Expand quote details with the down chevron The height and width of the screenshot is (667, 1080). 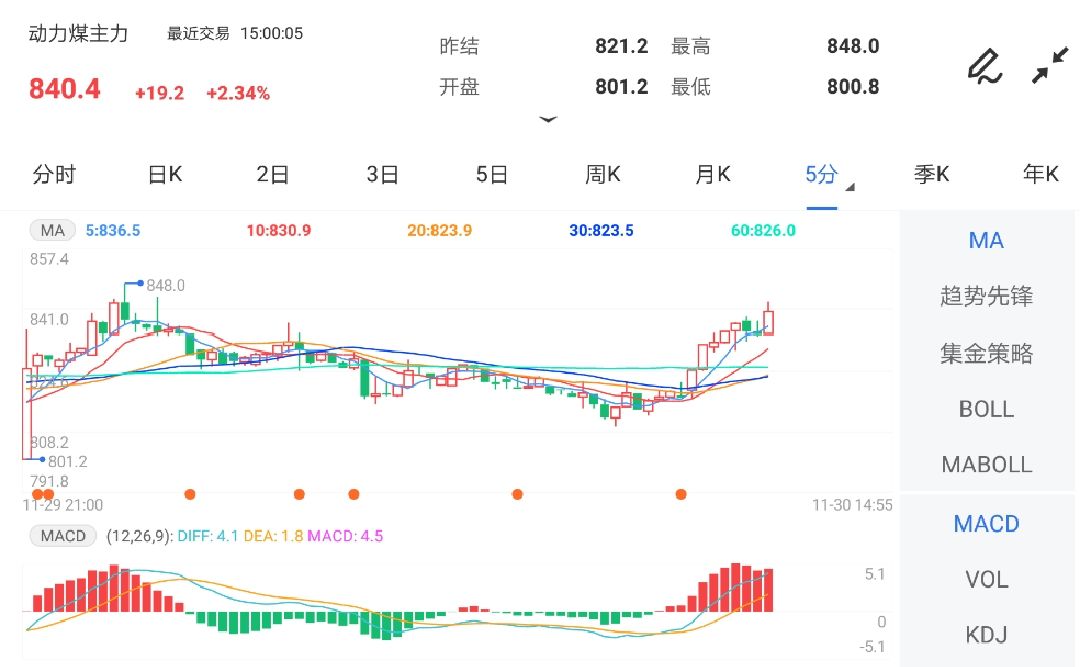(548, 120)
